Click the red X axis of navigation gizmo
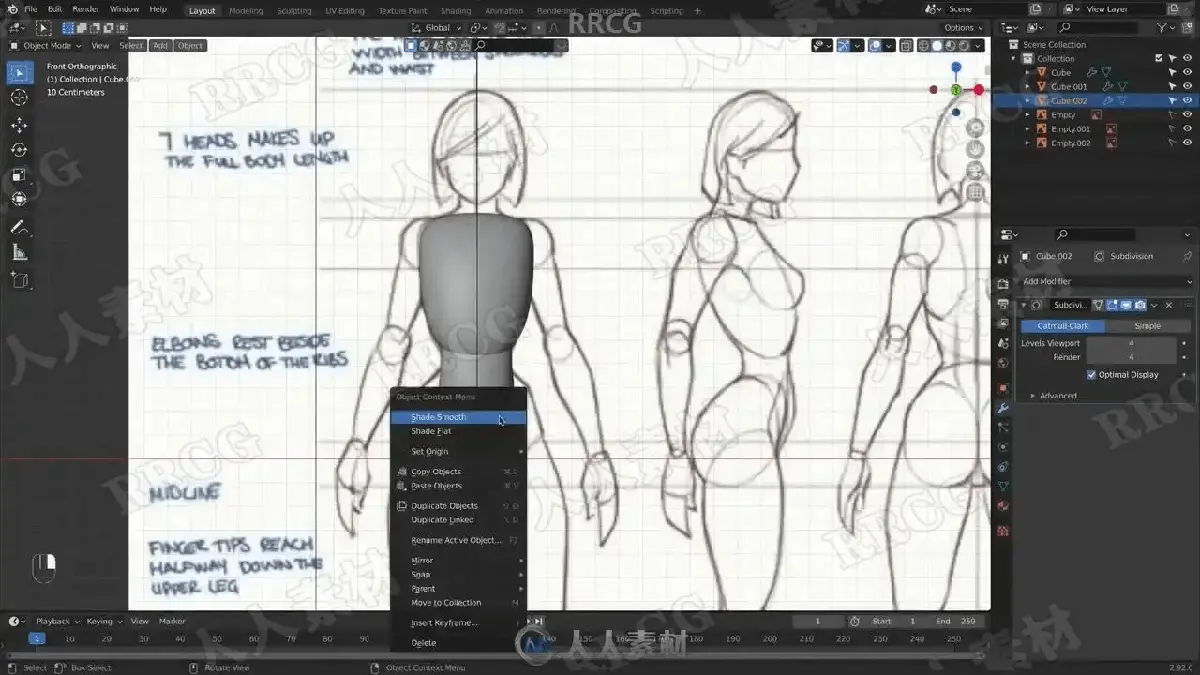 pos(978,90)
